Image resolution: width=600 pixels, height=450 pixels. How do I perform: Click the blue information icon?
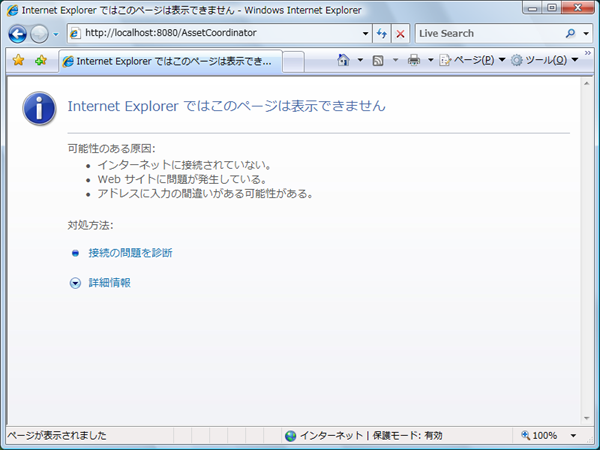click(x=39, y=108)
